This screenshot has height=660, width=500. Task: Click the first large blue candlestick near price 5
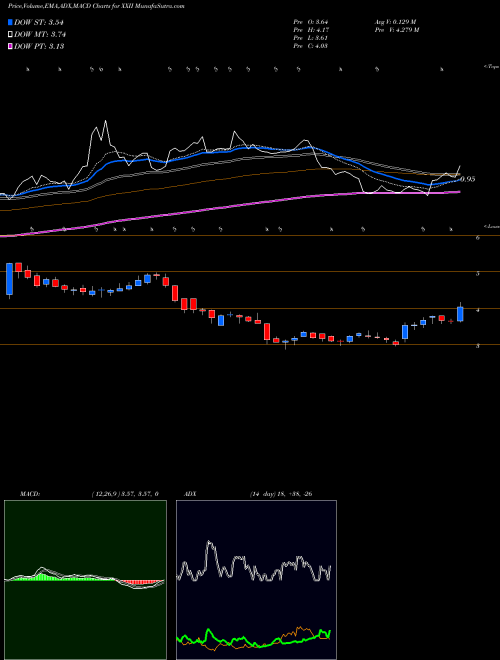point(9,279)
